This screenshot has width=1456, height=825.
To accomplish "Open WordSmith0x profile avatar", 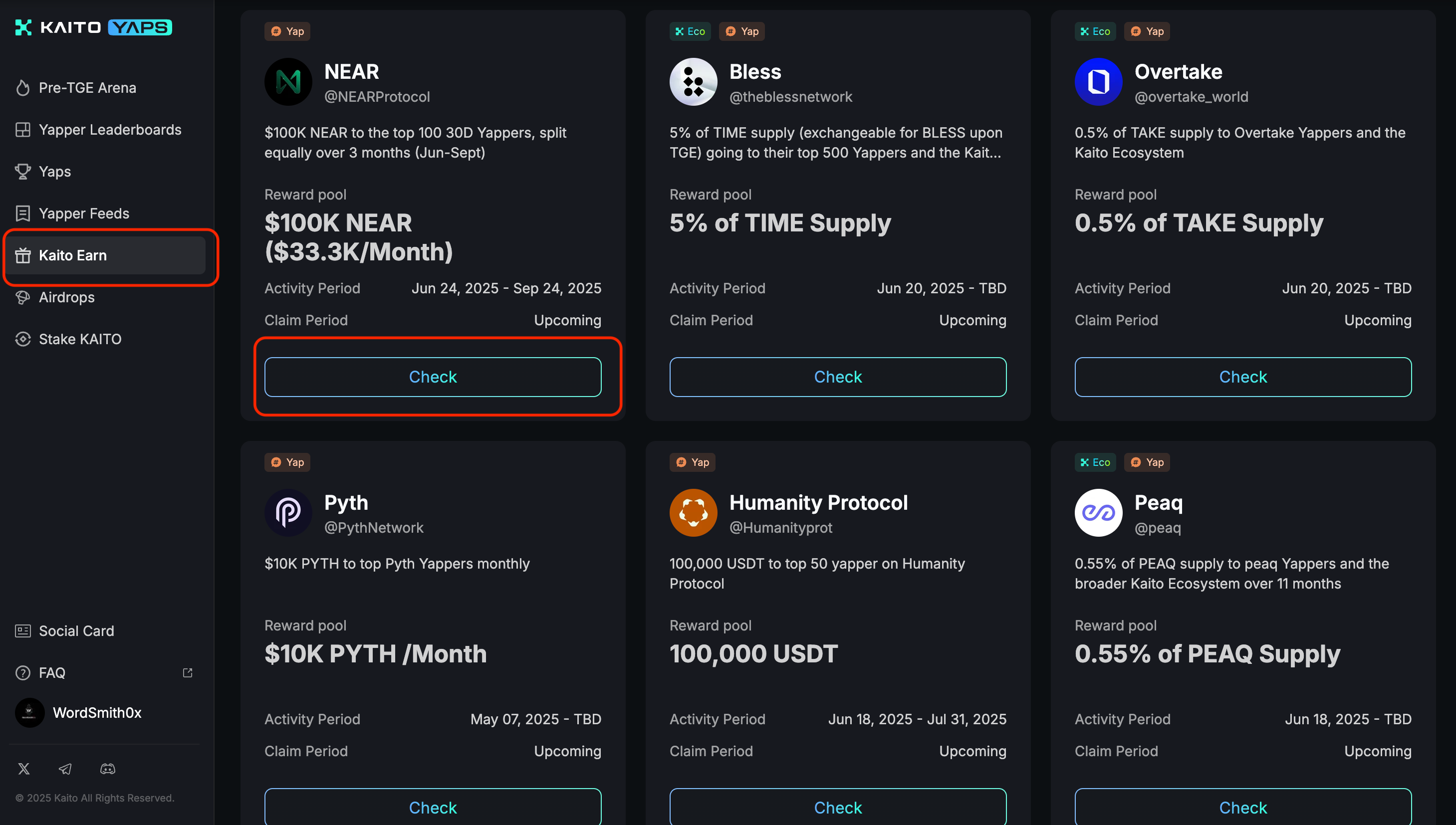I will [x=29, y=712].
